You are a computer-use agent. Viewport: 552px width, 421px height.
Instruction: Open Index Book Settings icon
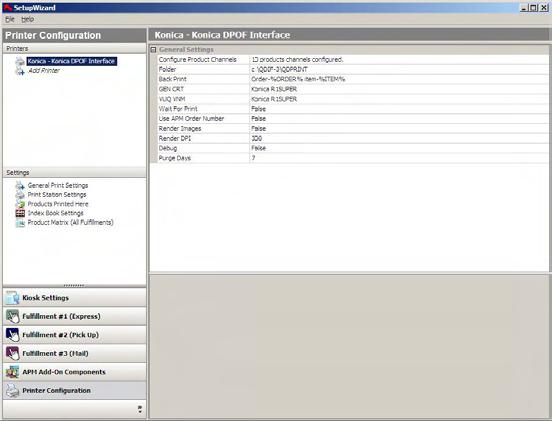[x=20, y=213]
